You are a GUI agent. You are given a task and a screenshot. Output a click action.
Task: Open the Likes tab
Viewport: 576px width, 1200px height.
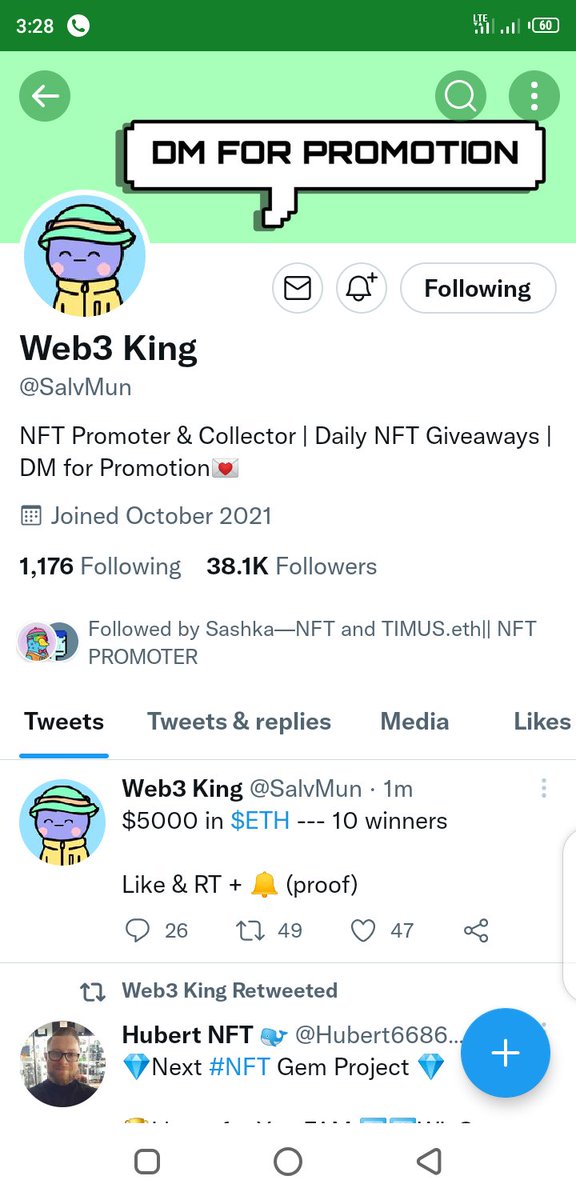(542, 722)
